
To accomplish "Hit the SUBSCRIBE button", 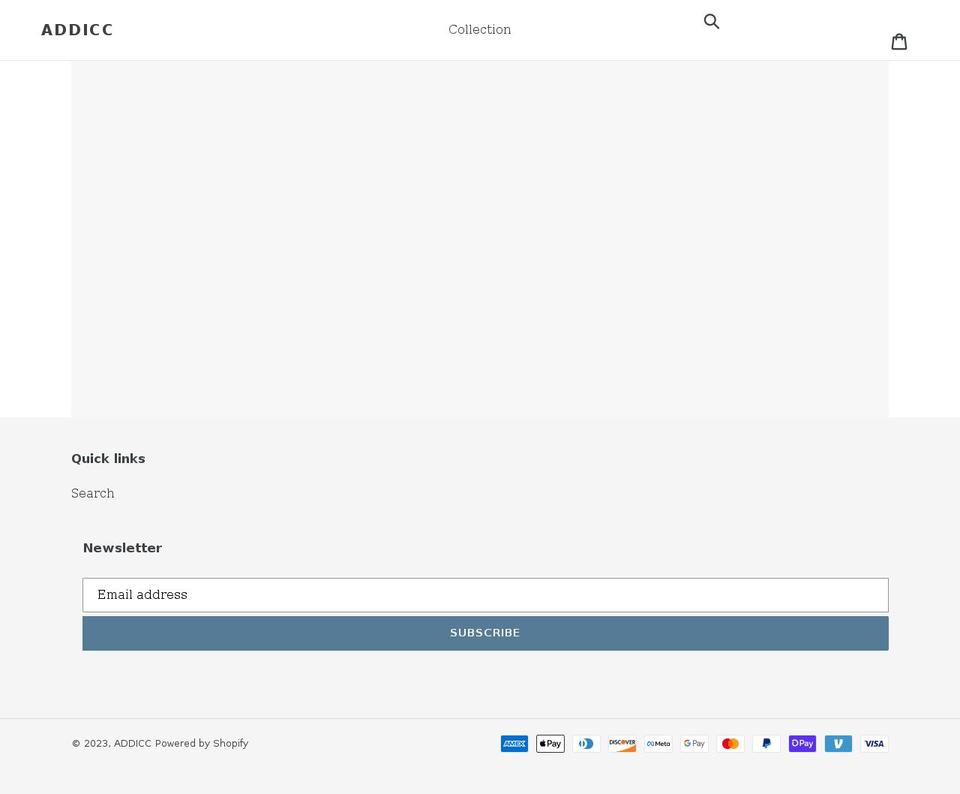I will (486, 633).
